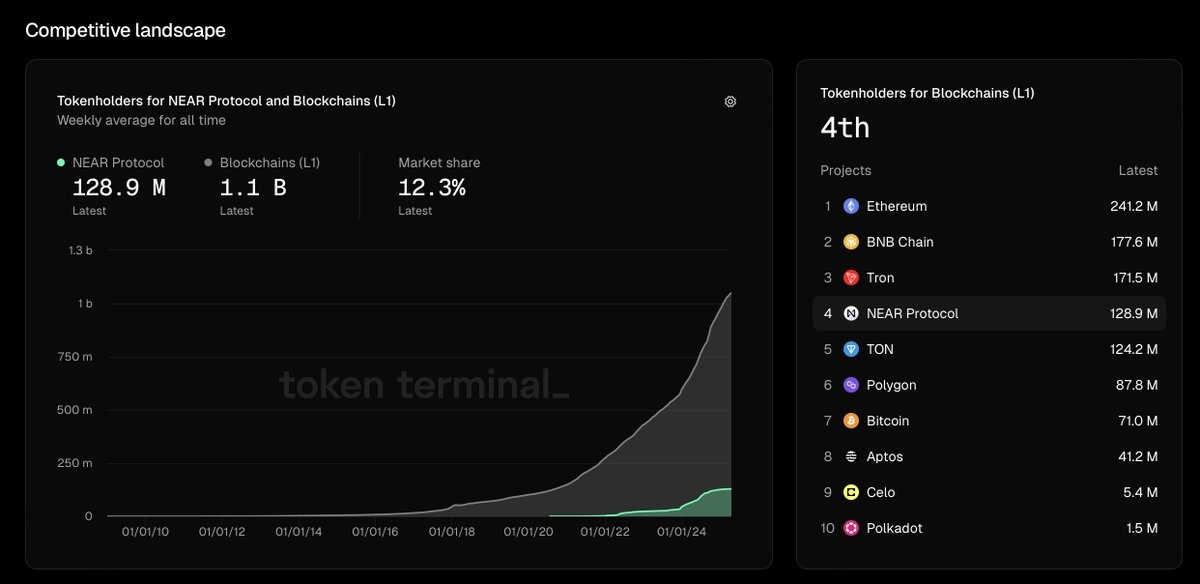The width and height of the screenshot is (1200, 584).
Task: Click the NEAR Protocol logo icon
Action: (x=851, y=314)
